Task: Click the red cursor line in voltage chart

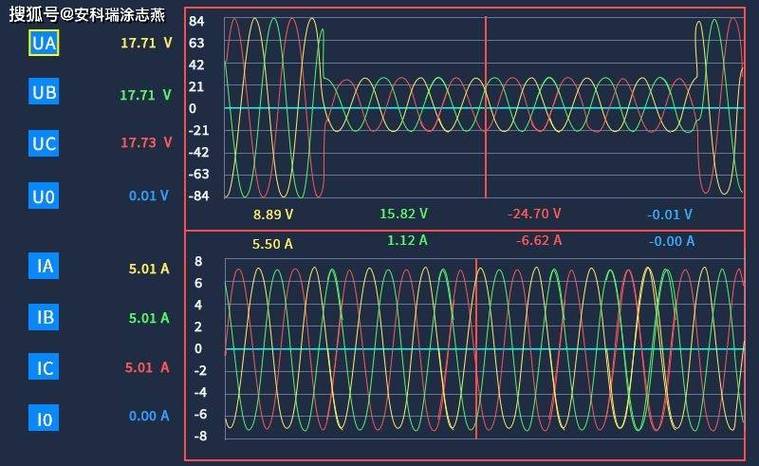Action: coord(486,107)
